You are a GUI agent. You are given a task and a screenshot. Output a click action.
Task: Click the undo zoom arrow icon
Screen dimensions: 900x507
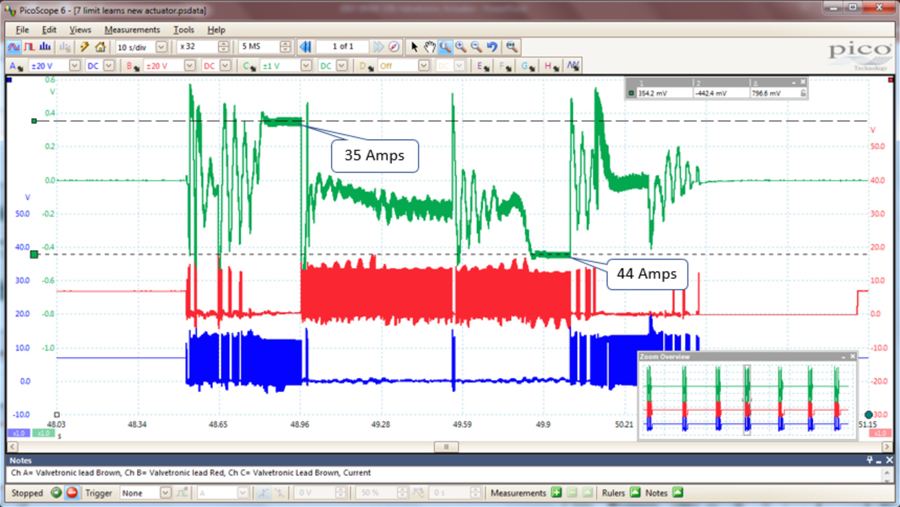click(492, 47)
